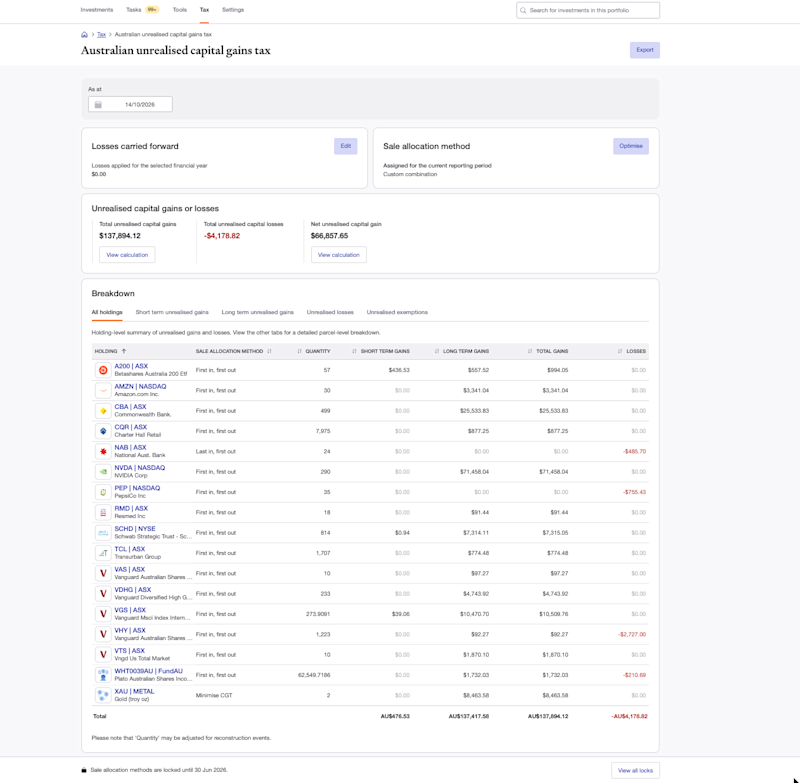800x783 pixels.
Task: Click the CQR Charter Hall logo
Action: 103,431
